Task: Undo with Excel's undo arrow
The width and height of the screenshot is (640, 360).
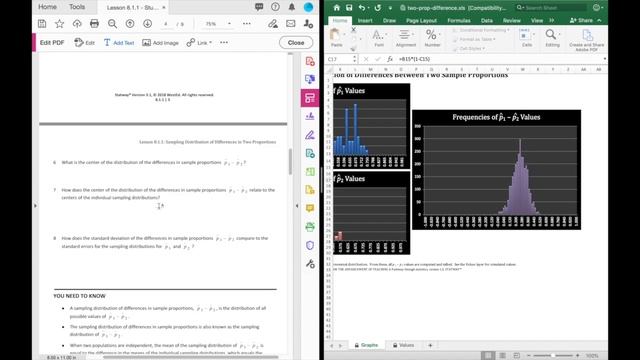Action: (x=362, y=8)
